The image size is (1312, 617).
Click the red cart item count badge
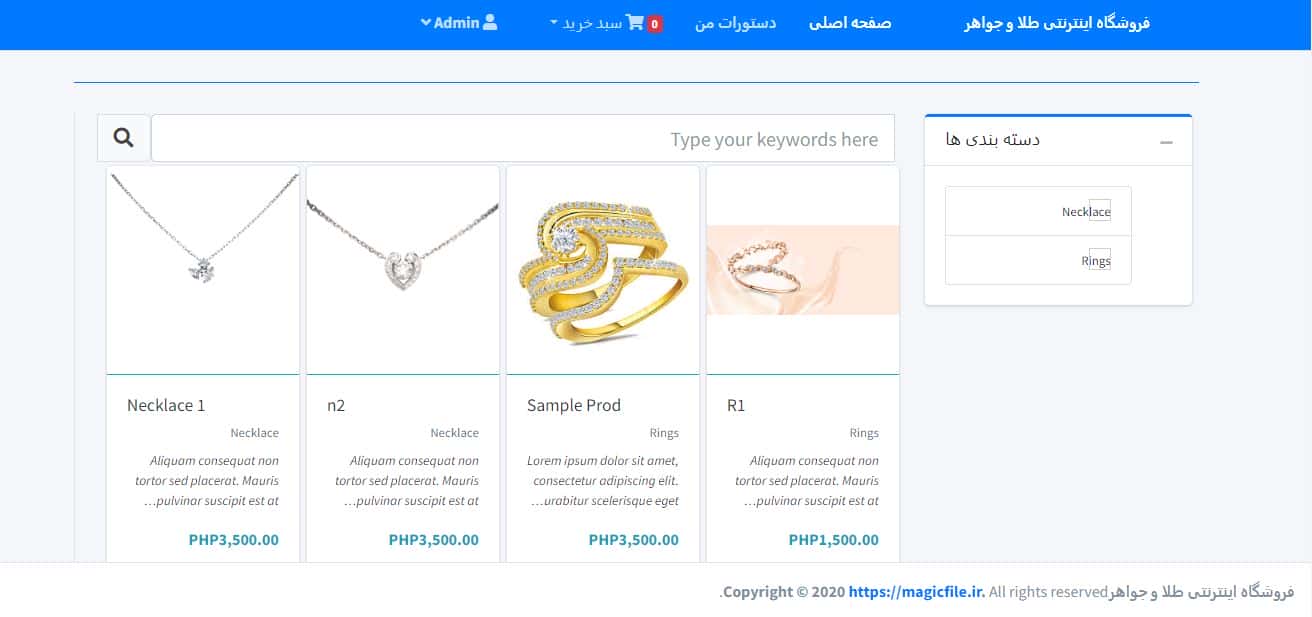click(x=655, y=24)
